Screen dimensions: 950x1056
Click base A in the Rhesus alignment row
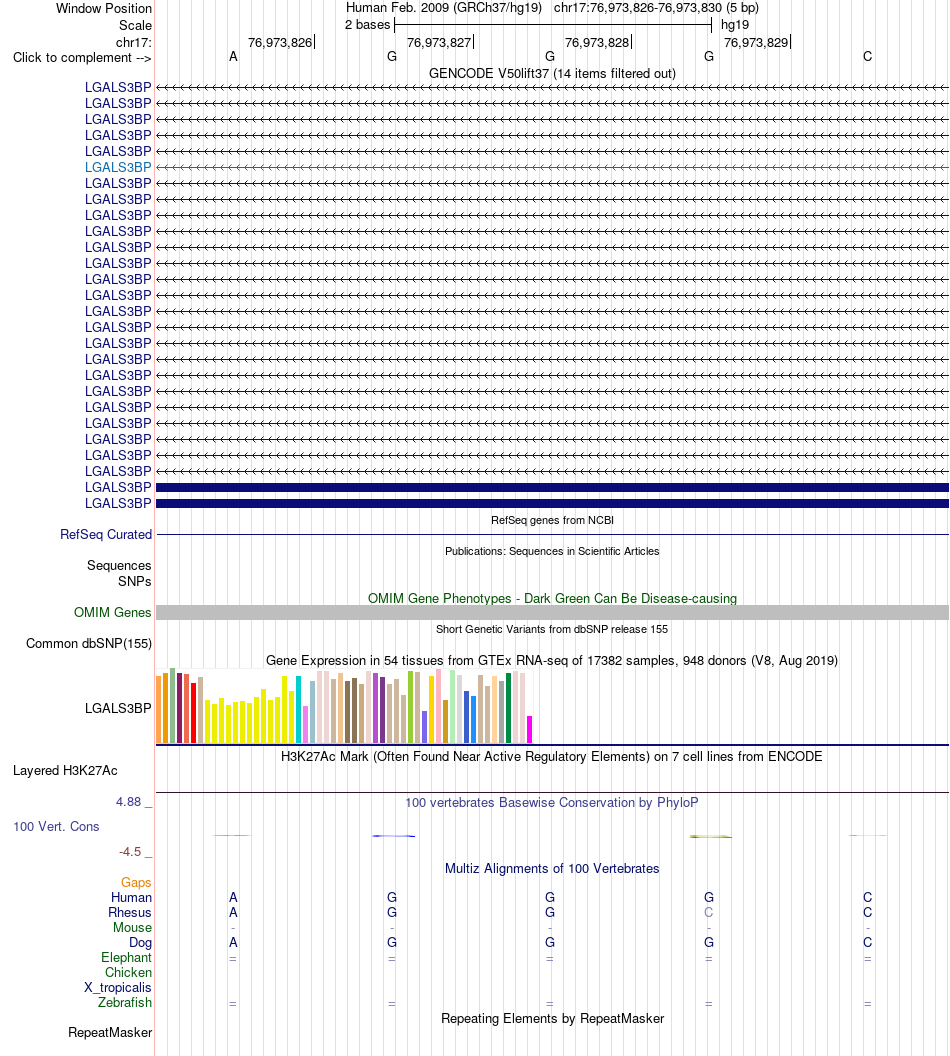(x=233, y=912)
